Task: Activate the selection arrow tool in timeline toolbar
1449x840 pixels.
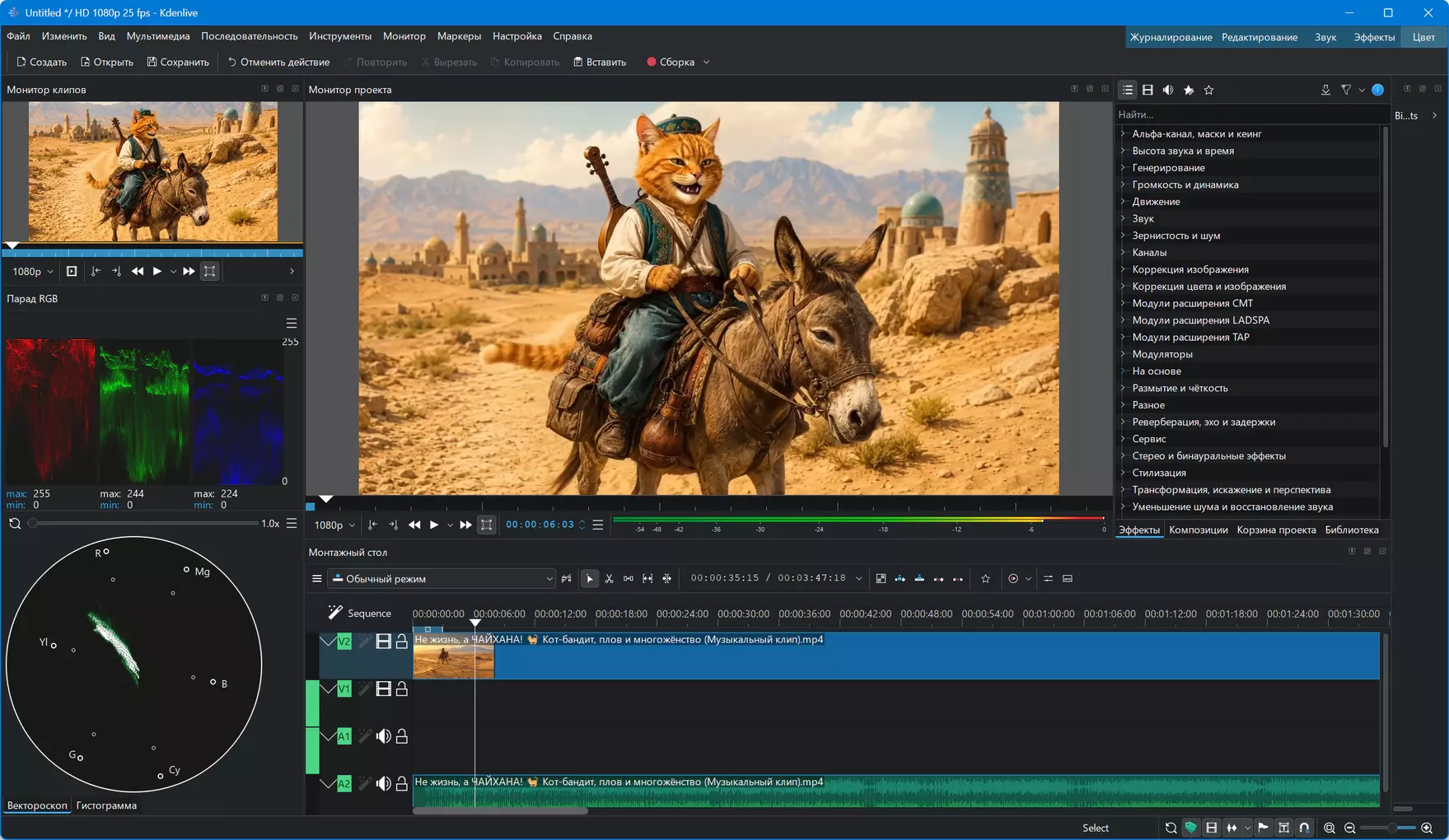Action: point(590,579)
